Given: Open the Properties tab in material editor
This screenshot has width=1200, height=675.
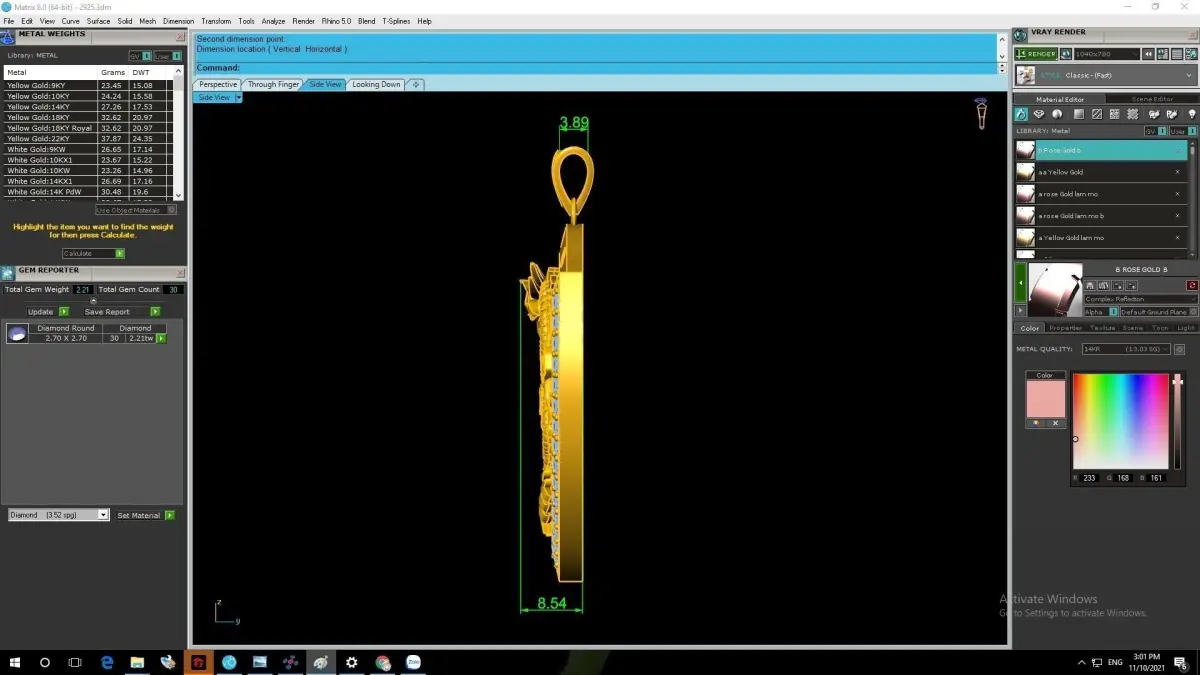Looking at the screenshot, I should 1065,328.
